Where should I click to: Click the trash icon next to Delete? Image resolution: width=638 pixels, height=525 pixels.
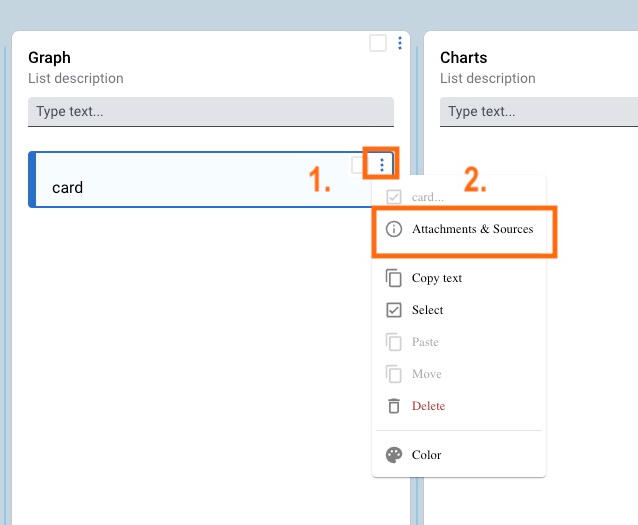pos(393,406)
